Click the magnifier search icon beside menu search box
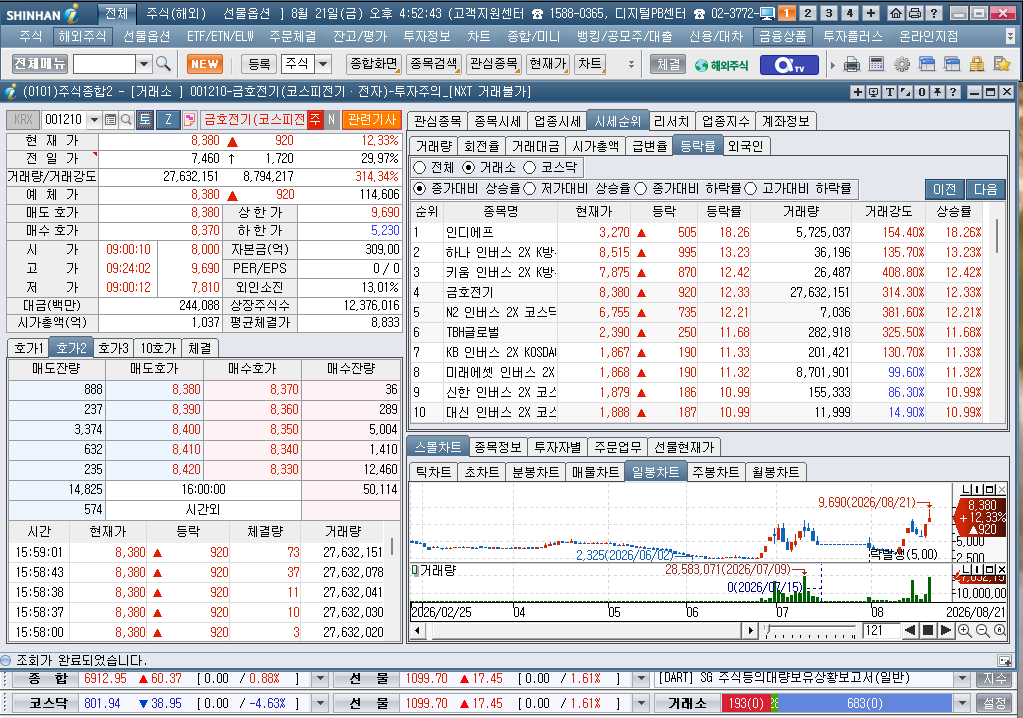1023x718 pixels. pos(163,64)
